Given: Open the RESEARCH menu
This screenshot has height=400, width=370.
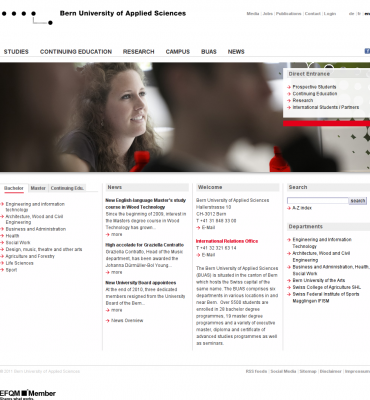Looking at the screenshot, I should [x=138, y=52].
